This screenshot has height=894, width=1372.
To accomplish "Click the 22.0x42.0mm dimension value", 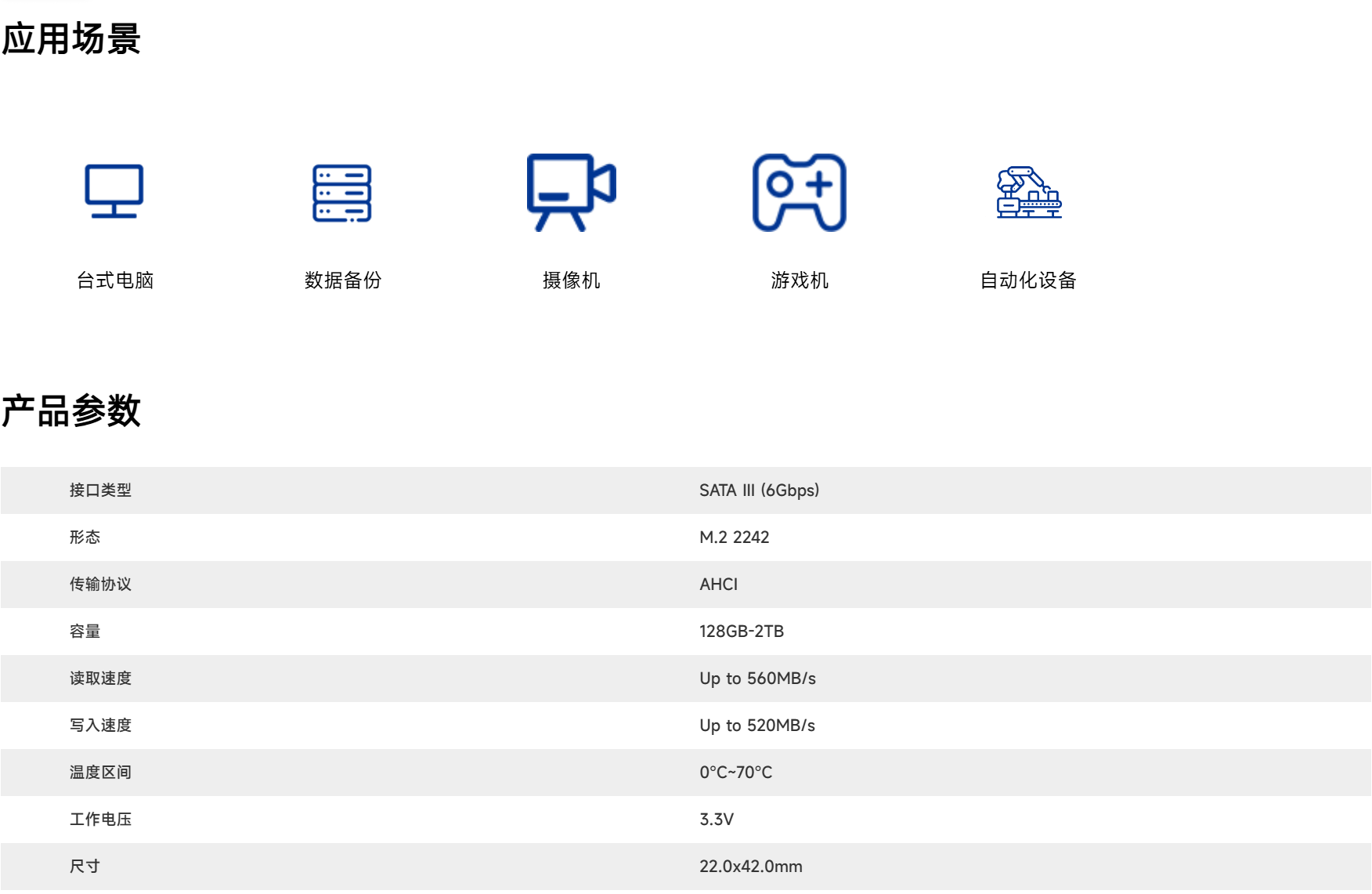I will point(750,867).
